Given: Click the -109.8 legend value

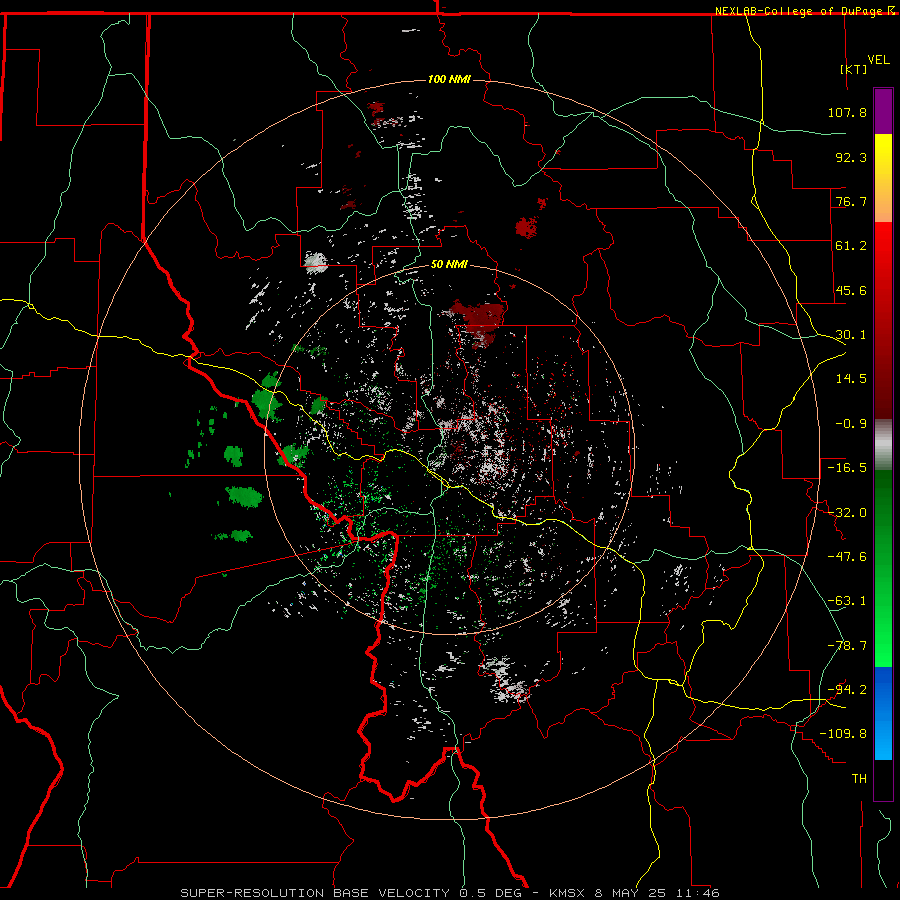Looking at the screenshot, I should [x=843, y=734].
